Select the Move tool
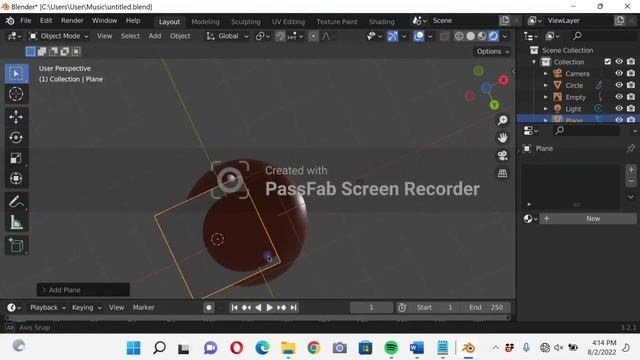This screenshot has height=360, width=640. coord(16,117)
